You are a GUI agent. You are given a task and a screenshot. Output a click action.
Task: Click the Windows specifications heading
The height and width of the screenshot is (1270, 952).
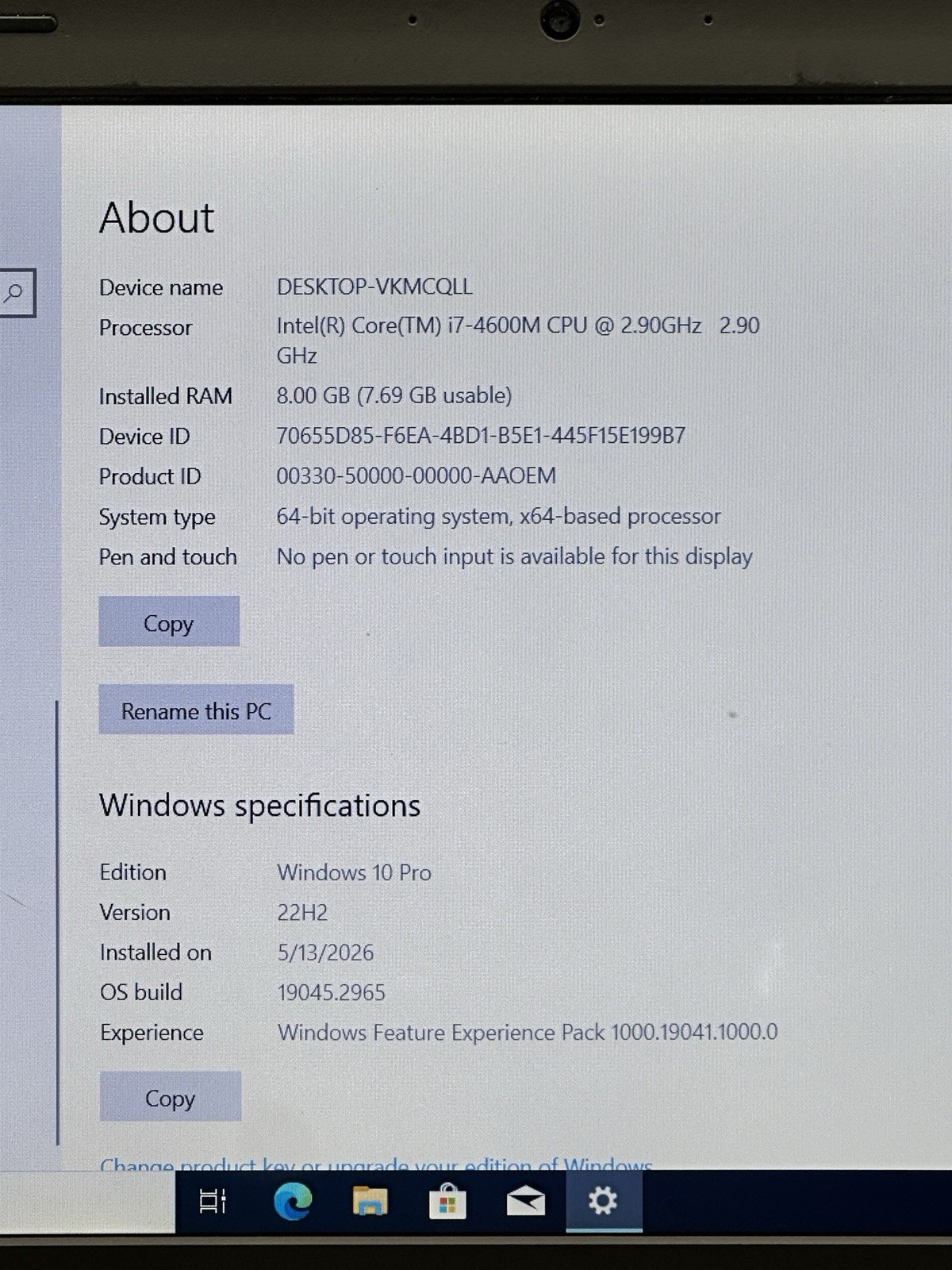click(259, 806)
